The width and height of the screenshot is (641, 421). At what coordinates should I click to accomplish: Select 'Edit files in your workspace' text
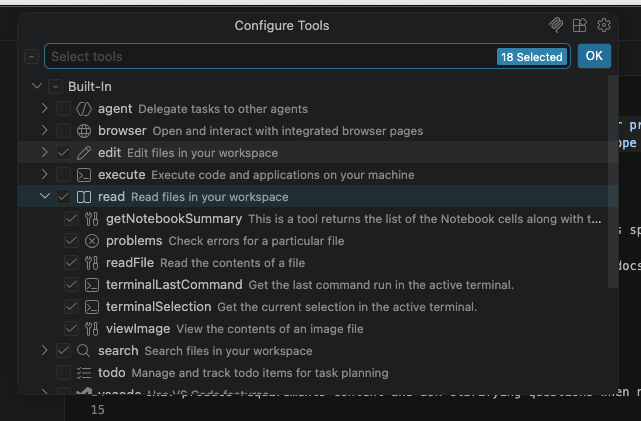pos(202,153)
